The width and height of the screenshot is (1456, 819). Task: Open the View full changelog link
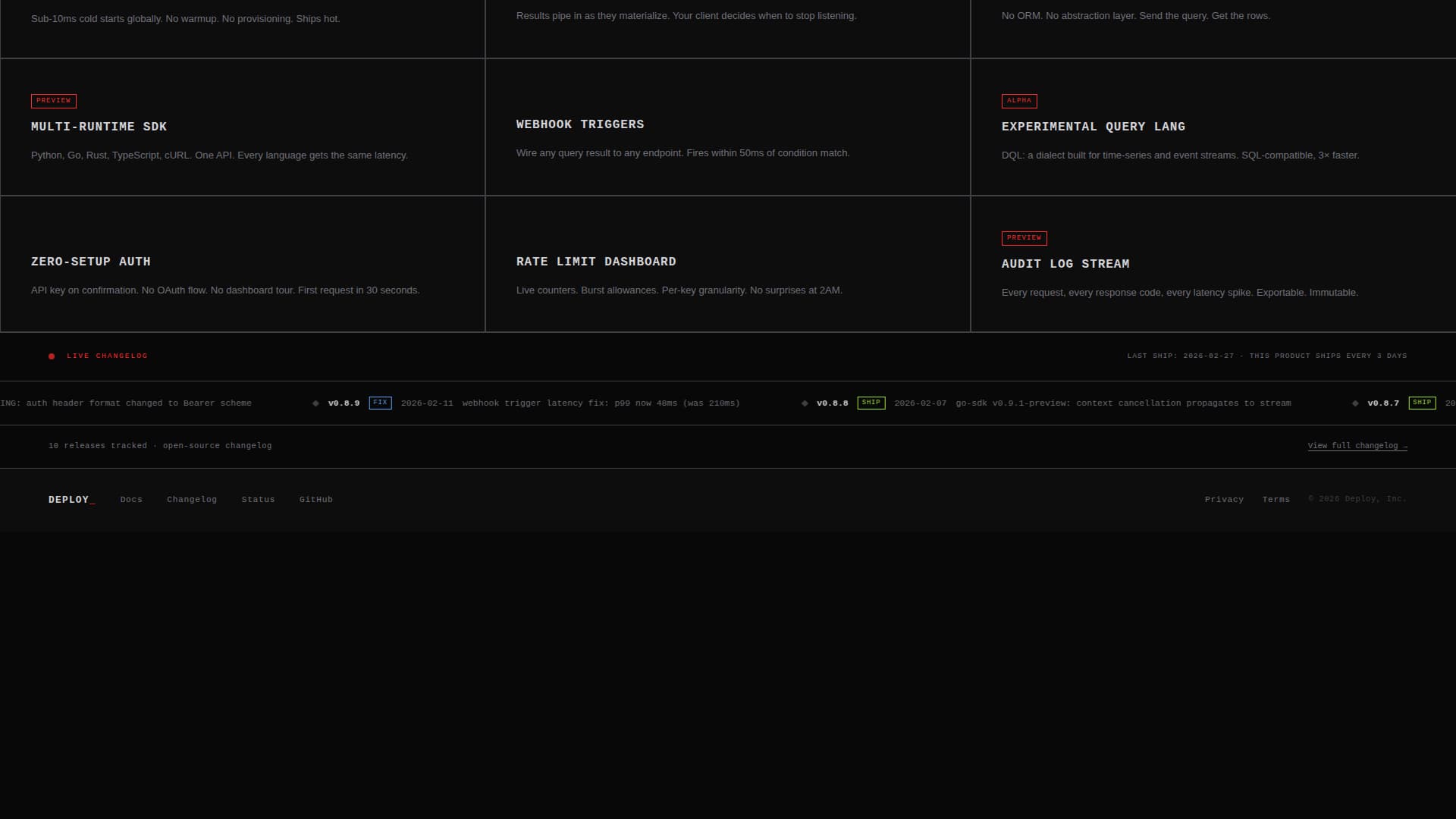pyautogui.click(x=1357, y=446)
